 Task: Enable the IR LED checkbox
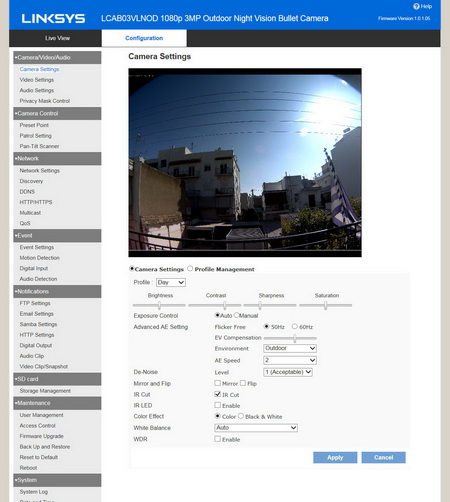click(218, 405)
